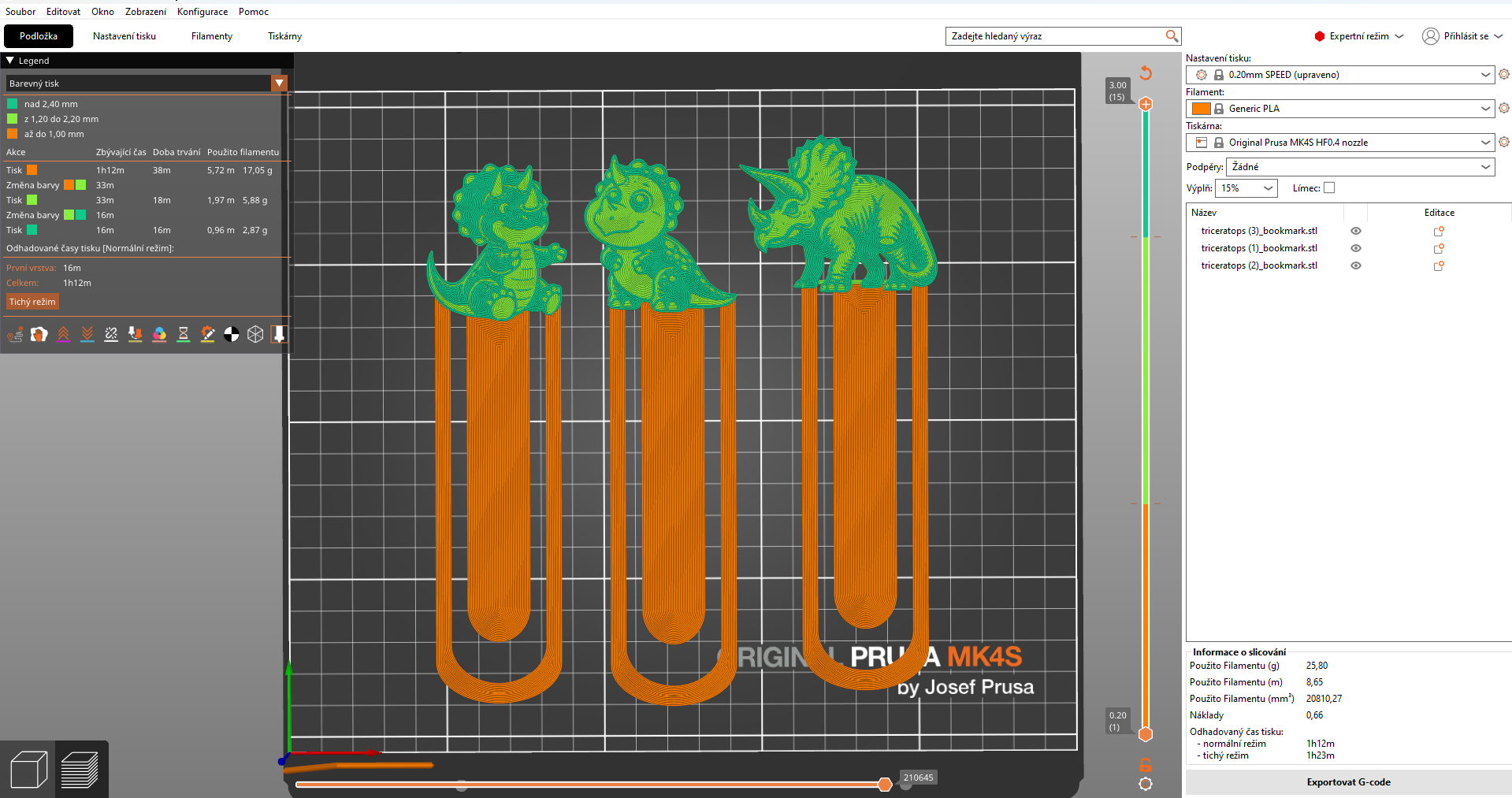The width and height of the screenshot is (1512, 798).
Task: Toggle travel moves visibility icon in legend
Action: point(15,335)
